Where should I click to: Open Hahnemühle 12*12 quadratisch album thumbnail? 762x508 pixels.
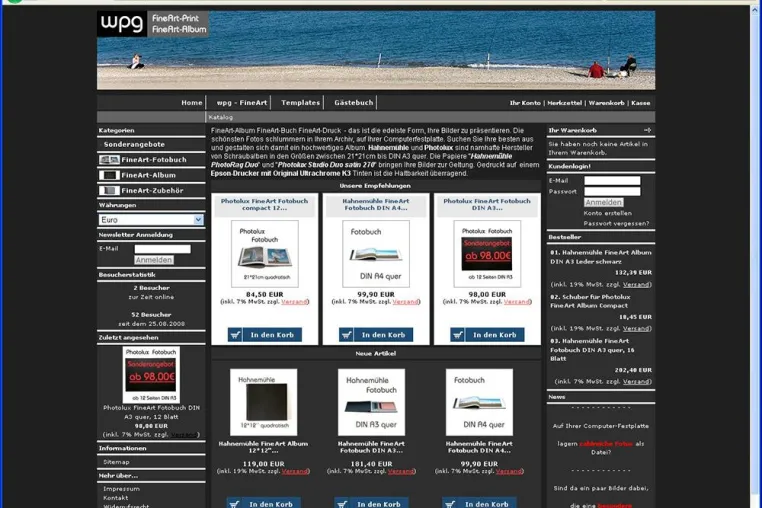coord(263,402)
